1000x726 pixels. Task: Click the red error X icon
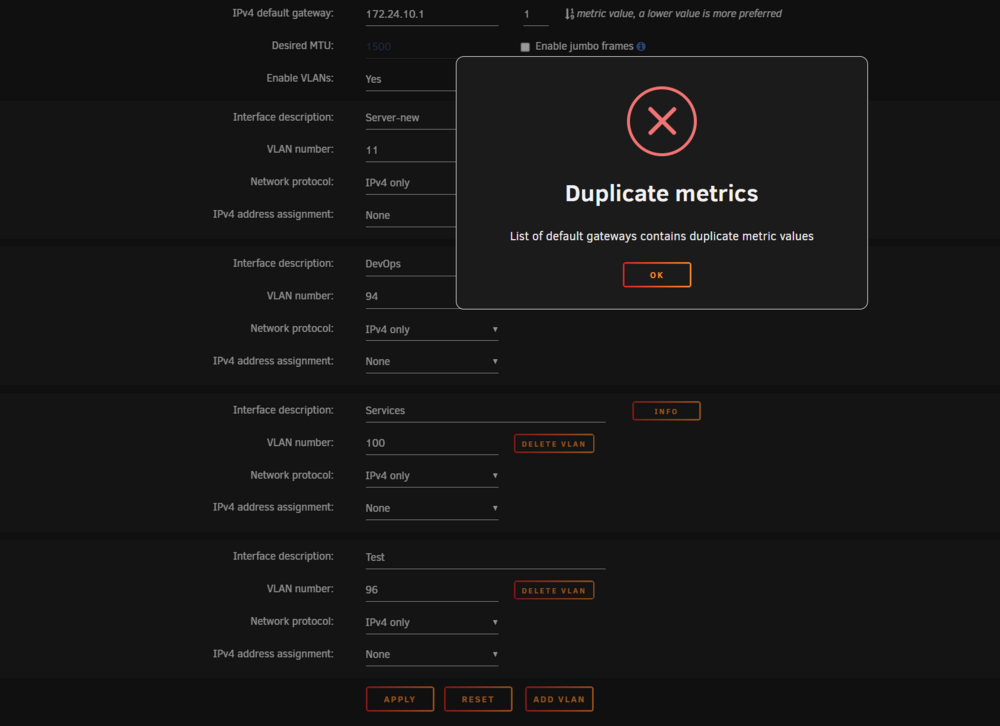click(x=661, y=121)
